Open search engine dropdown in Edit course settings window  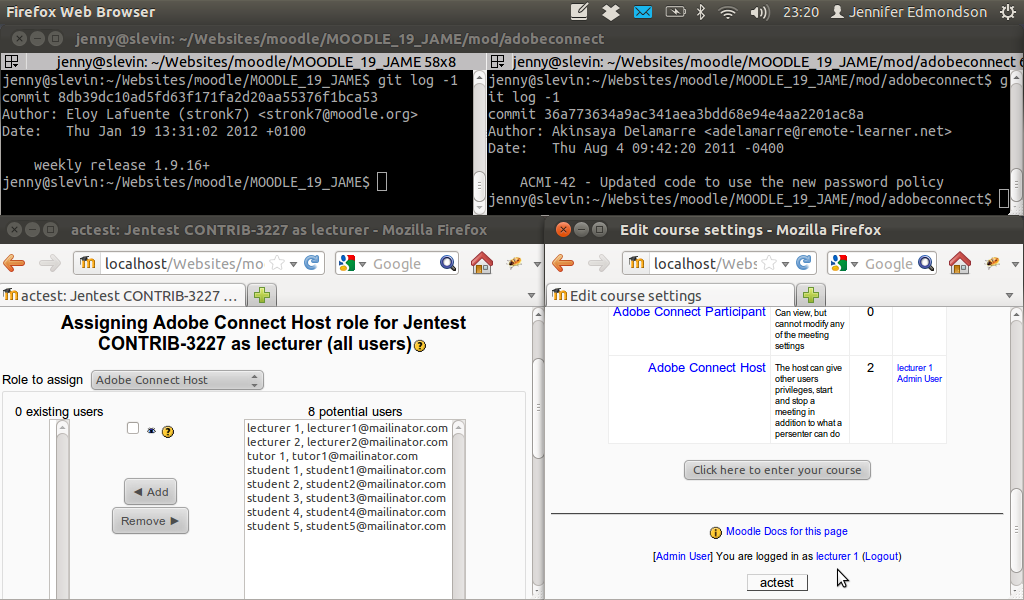click(854, 264)
